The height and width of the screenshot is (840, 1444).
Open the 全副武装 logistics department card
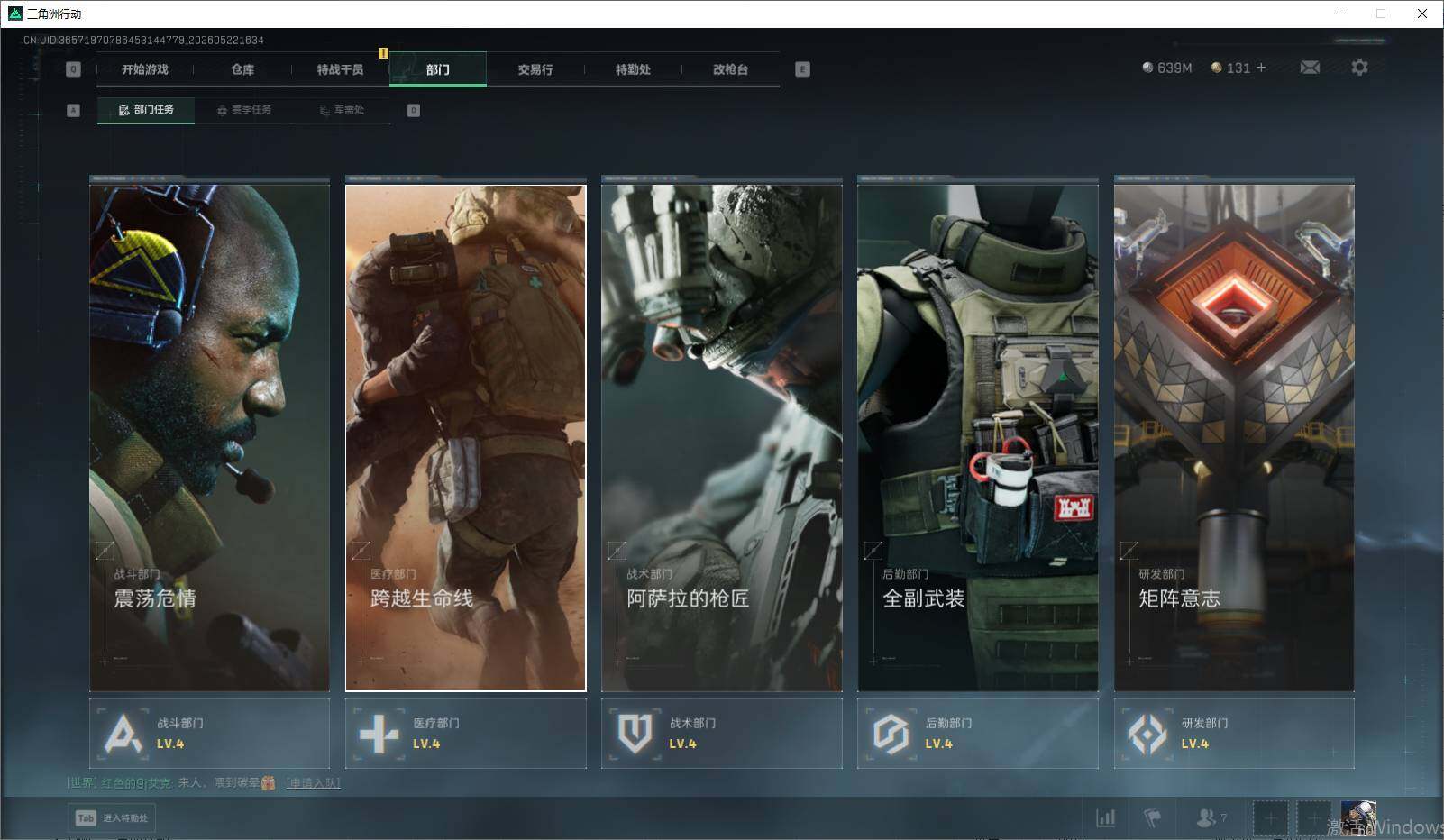tap(978, 438)
